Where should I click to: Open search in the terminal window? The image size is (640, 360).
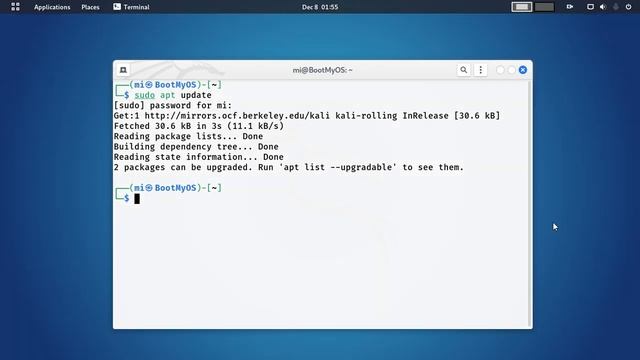(464, 70)
